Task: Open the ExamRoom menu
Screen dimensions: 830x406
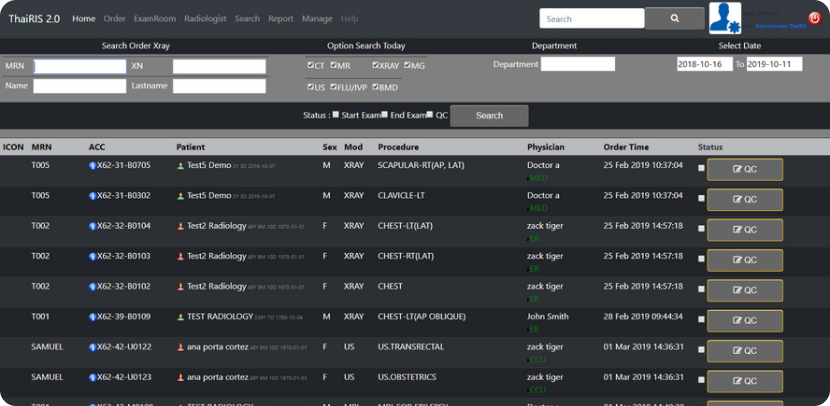Action: [153, 19]
